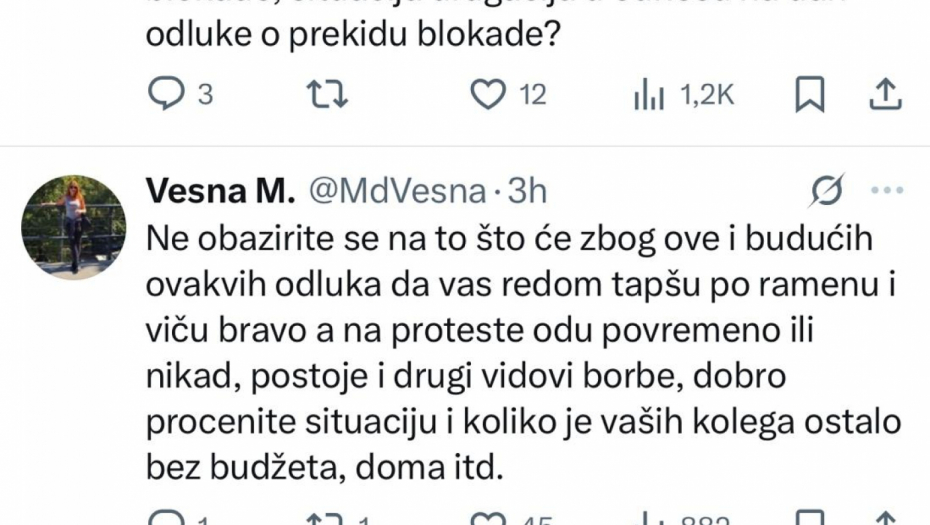Reply to Vesna M.'s tweet
Screen dimensions: 930x525
point(163,518)
